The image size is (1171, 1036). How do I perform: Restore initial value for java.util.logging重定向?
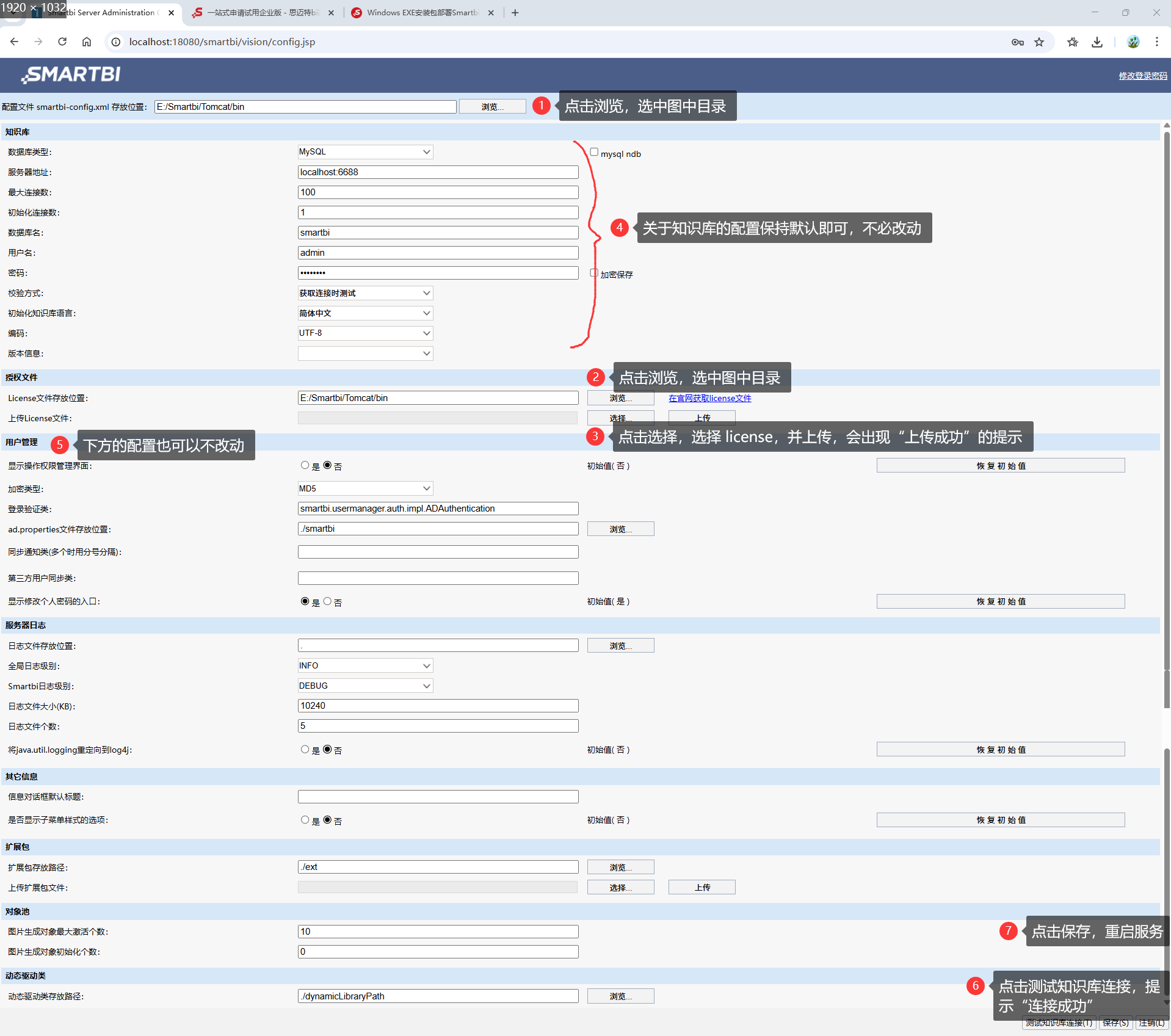pos(1001,750)
